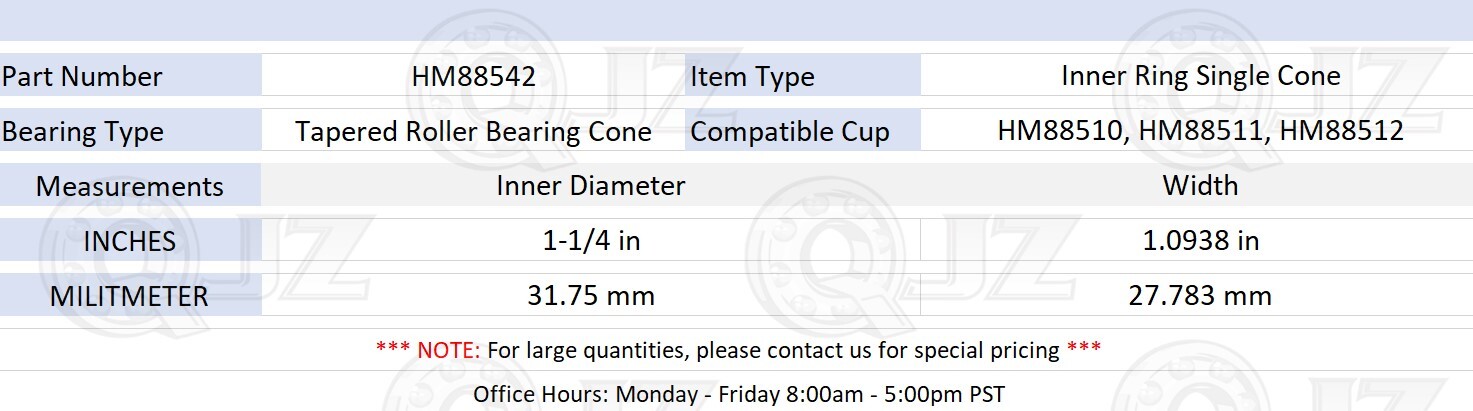This screenshot has width=1473, height=411.
Task: Select the 27.783 mm width value
Action: click(x=1200, y=296)
